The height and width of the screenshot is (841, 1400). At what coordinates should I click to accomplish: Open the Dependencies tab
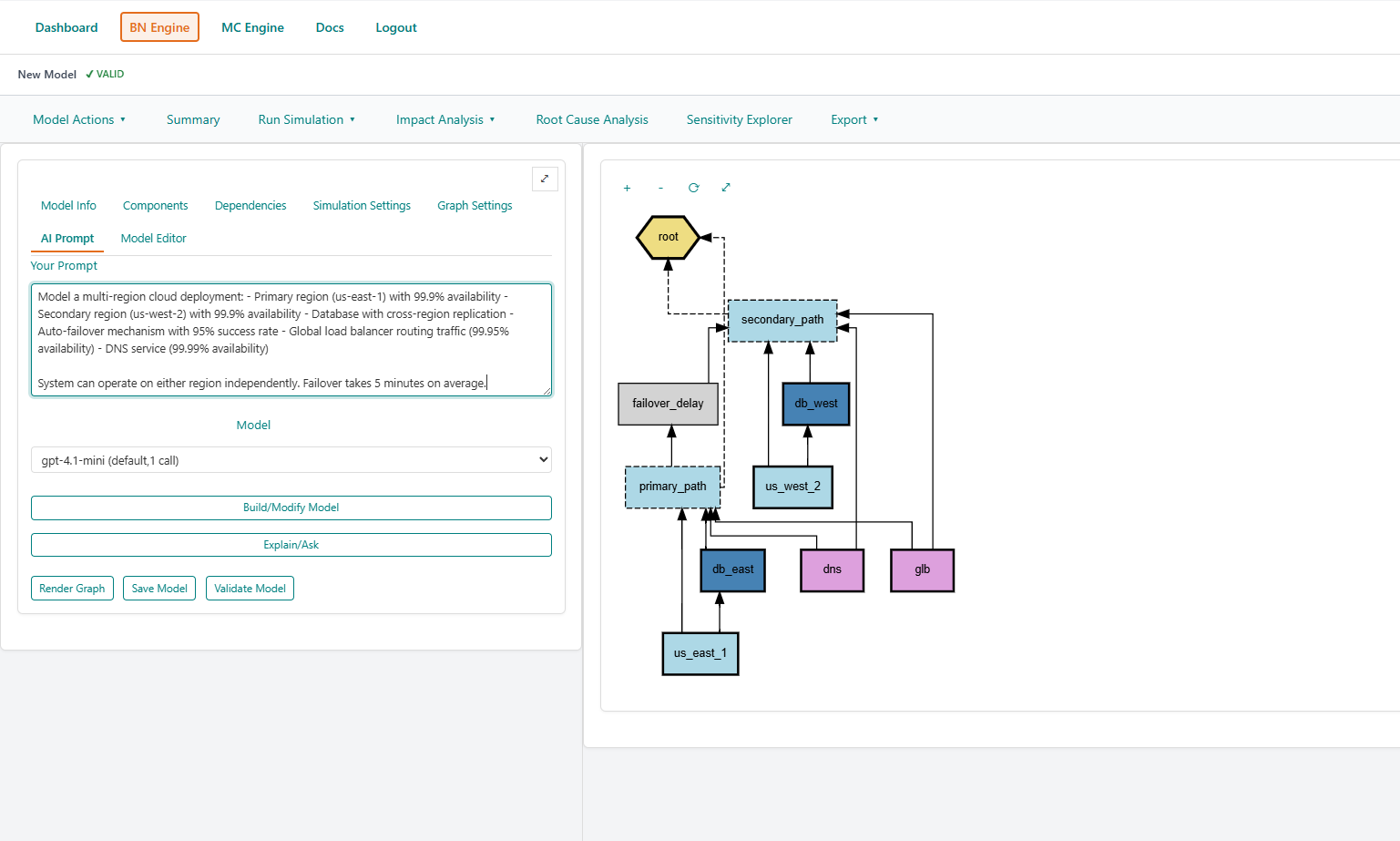pos(250,206)
